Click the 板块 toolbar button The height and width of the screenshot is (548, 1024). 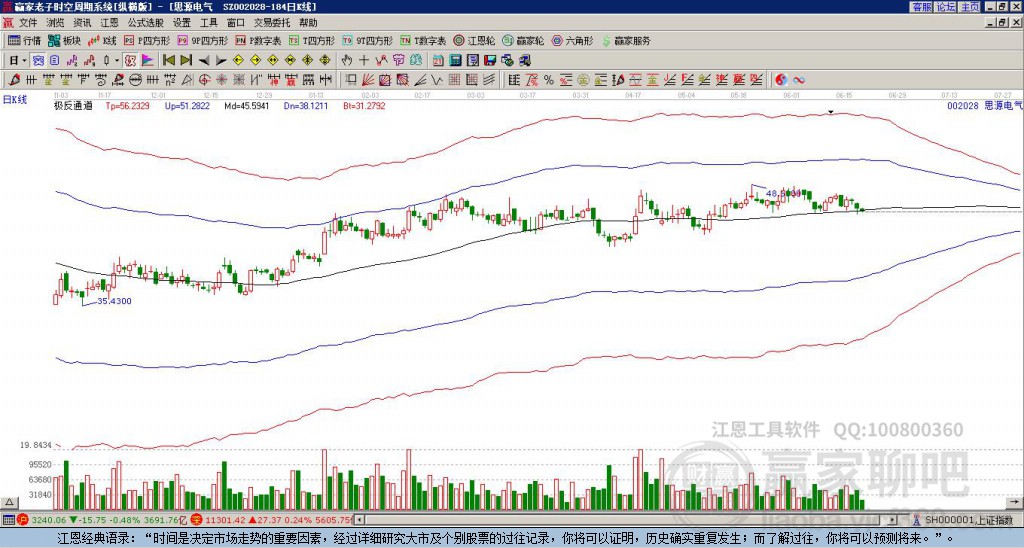click(64, 40)
